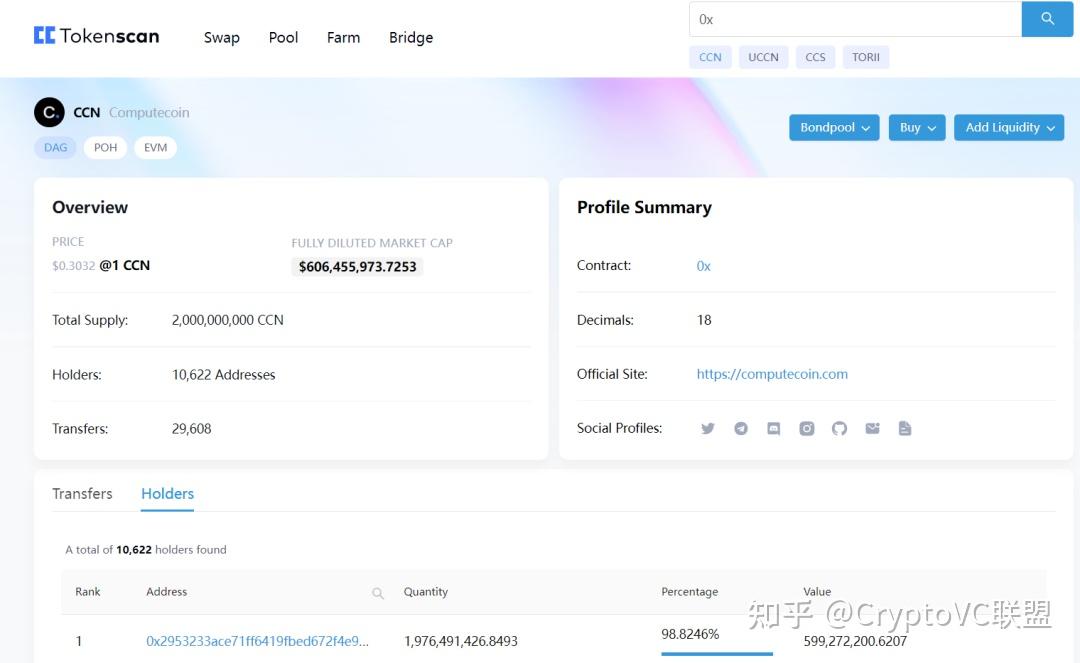Open the GitHub social profile icon

(x=839, y=428)
